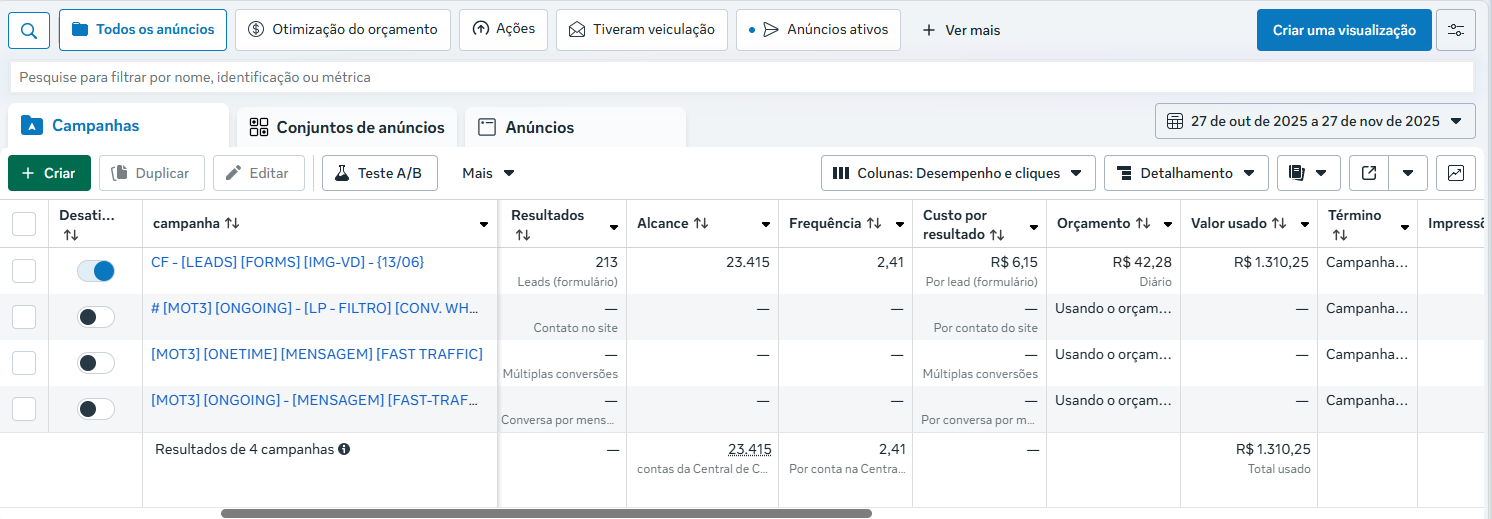Open the view settings sliders icon

tap(1455, 30)
